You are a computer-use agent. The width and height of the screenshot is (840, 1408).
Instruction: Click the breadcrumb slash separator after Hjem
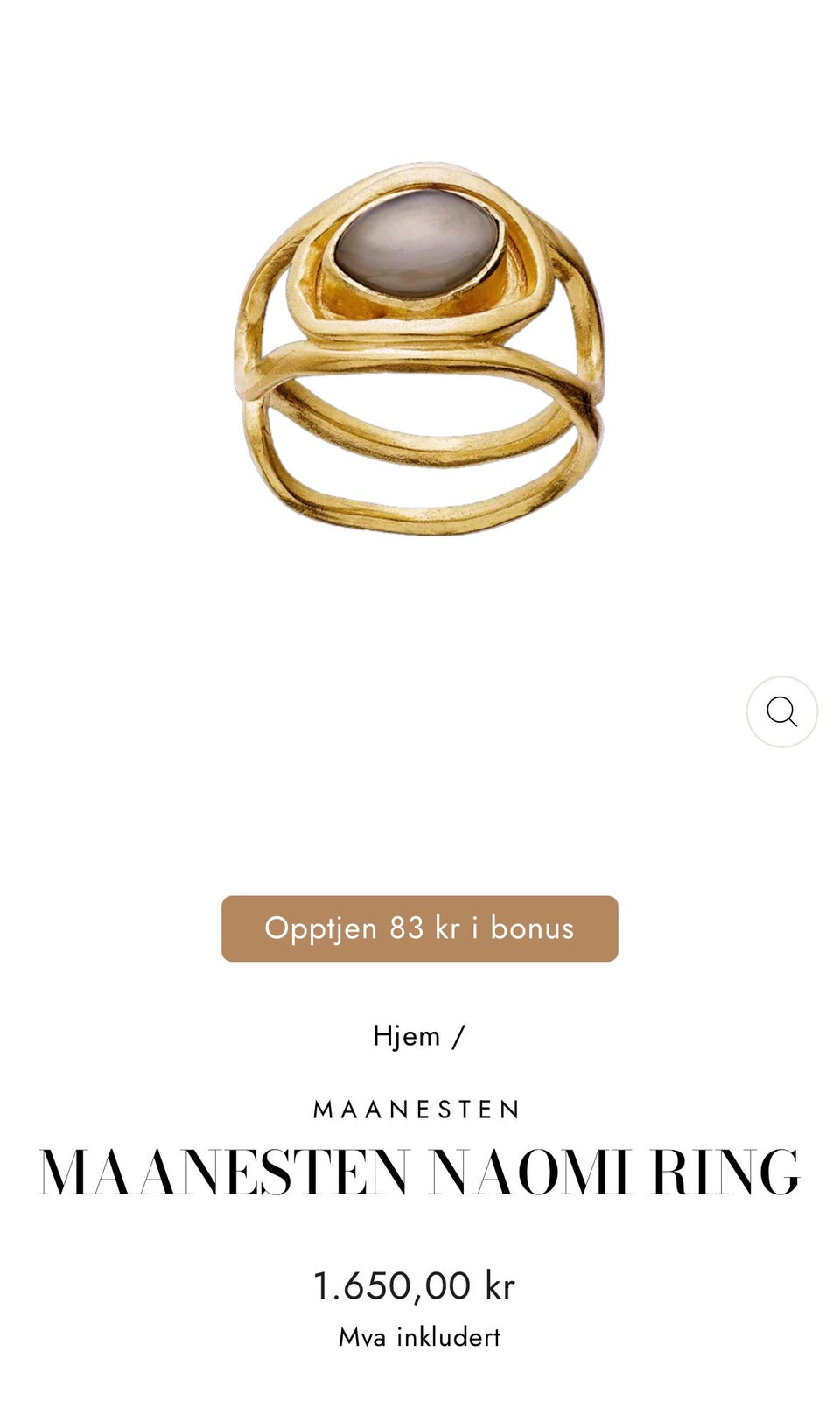pos(459,1037)
